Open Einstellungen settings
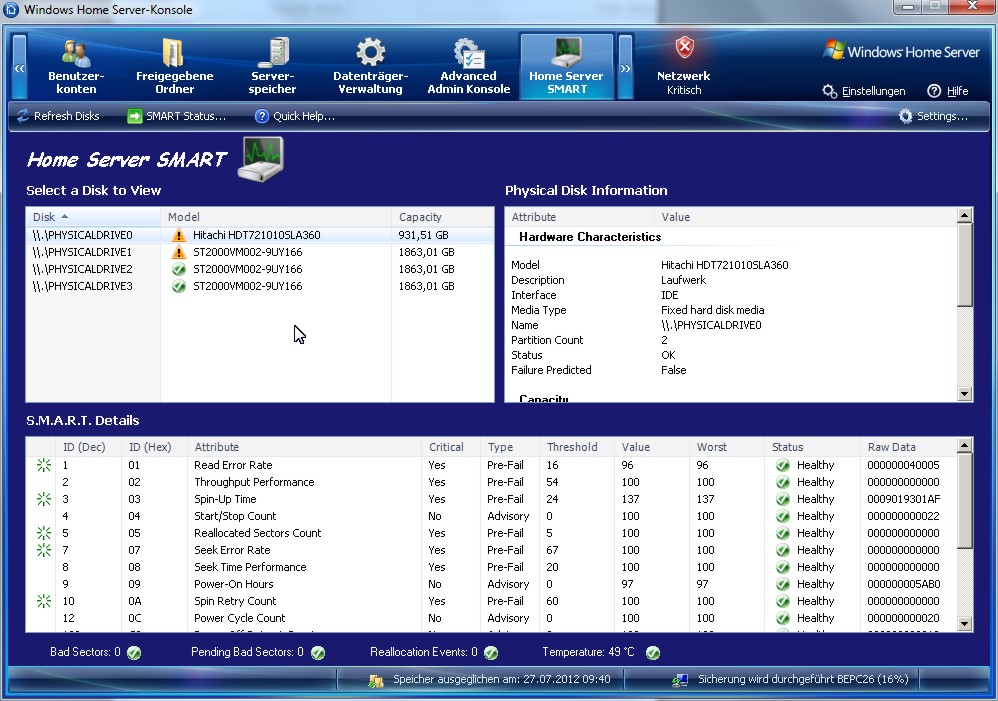Viewport: 998px width, 701px height. (x=864, y=91)
